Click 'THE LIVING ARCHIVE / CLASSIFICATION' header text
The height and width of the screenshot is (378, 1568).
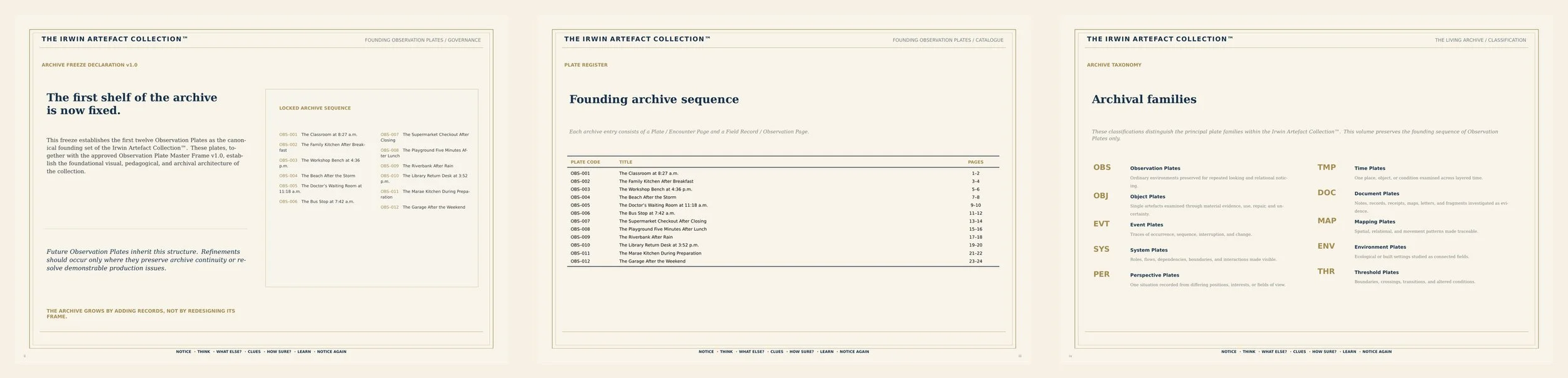pyautogui.click(x=1480, y=40)
